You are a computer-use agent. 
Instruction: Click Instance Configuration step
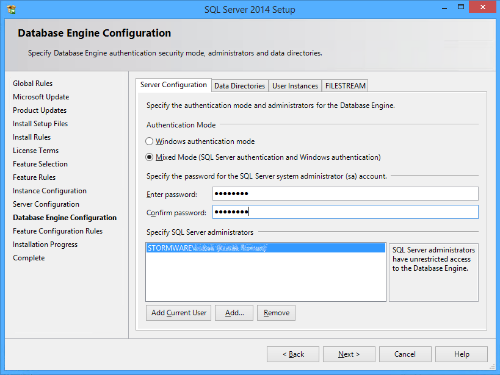[50, 191]
